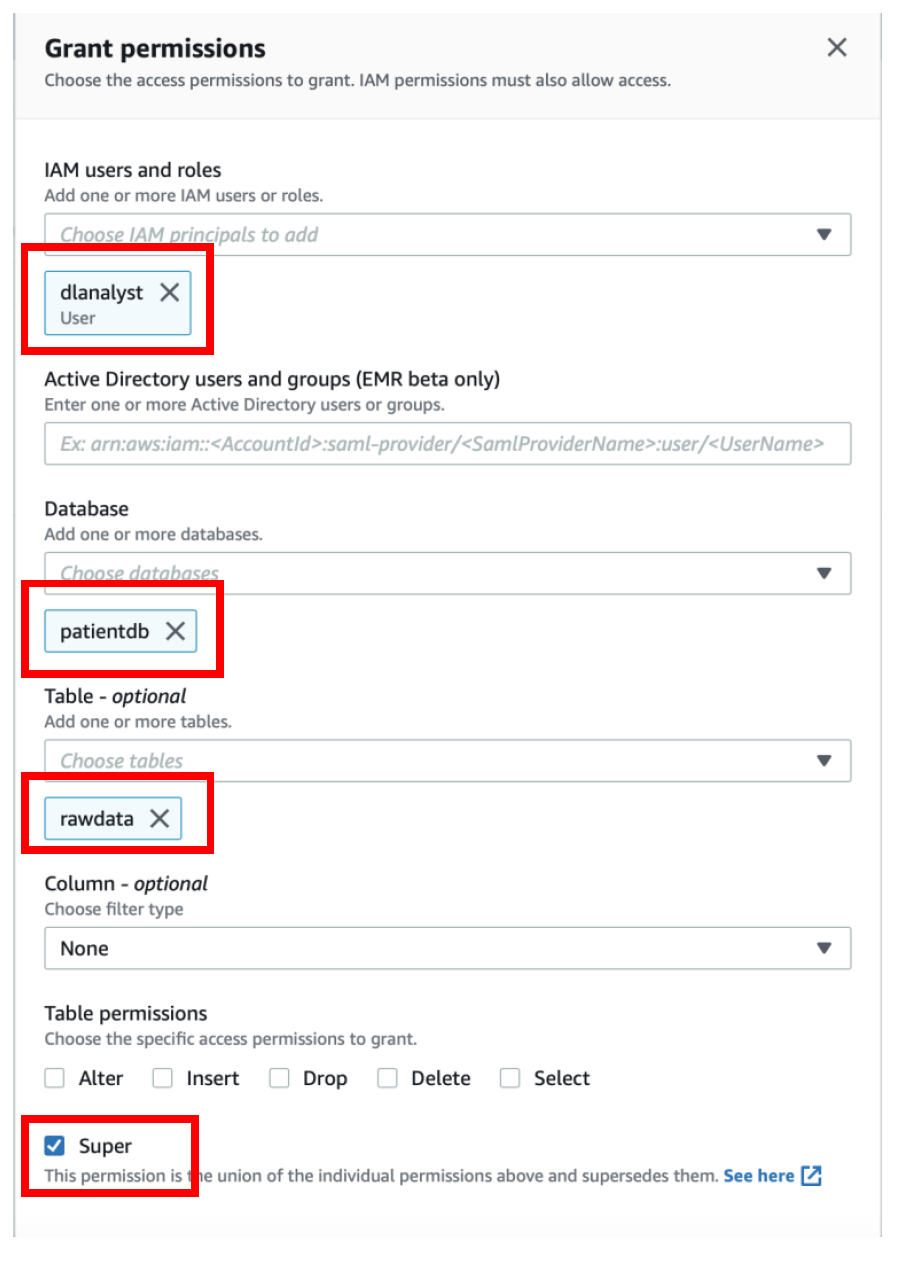Uncheck the Super permission checkbox
904x1270 pixels.
coord(54,1146)
